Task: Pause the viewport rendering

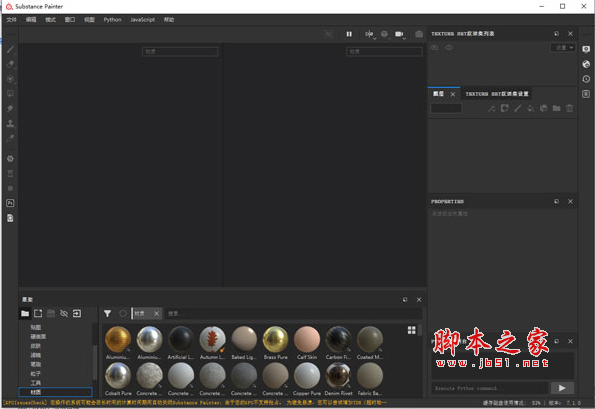Action: (349, 34)
